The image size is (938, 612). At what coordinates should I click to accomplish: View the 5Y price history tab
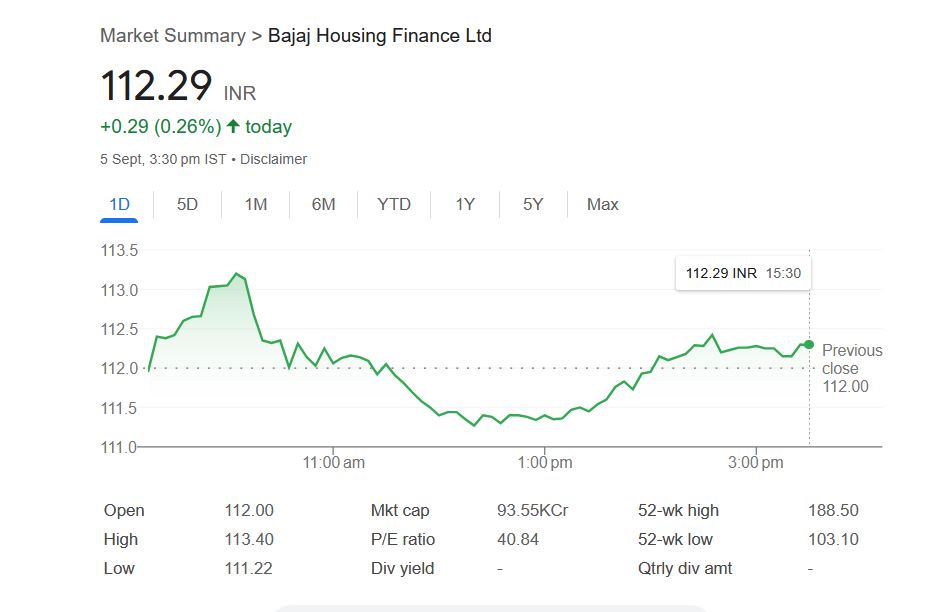[x=533, y=204]
